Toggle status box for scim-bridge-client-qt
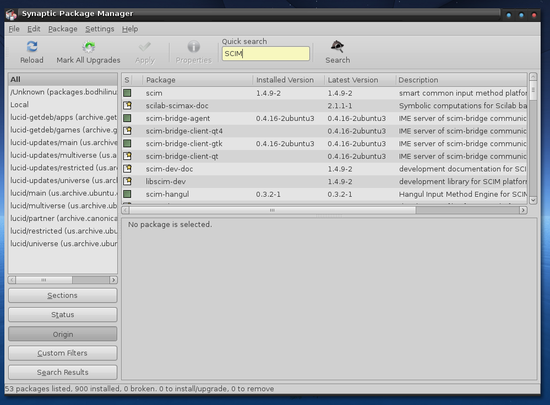 (x=127, y=156)
